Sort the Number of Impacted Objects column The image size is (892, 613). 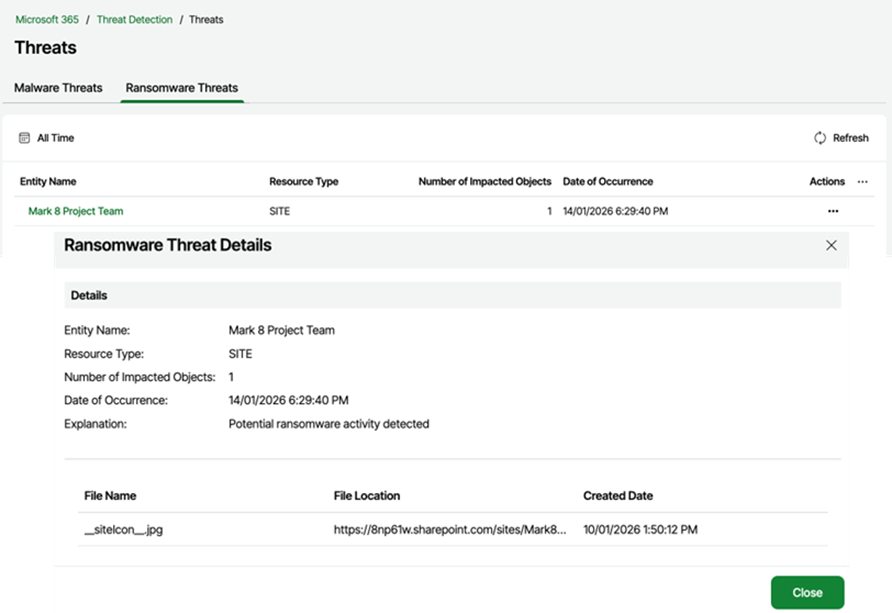[484, 181]
